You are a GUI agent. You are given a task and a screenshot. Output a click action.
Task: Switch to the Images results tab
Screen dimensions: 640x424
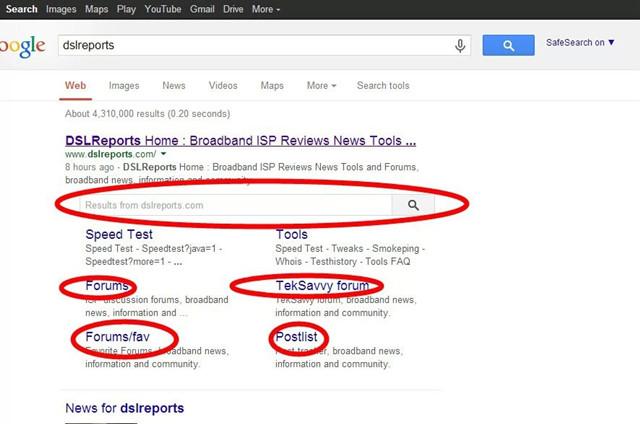tap(124, 86)
